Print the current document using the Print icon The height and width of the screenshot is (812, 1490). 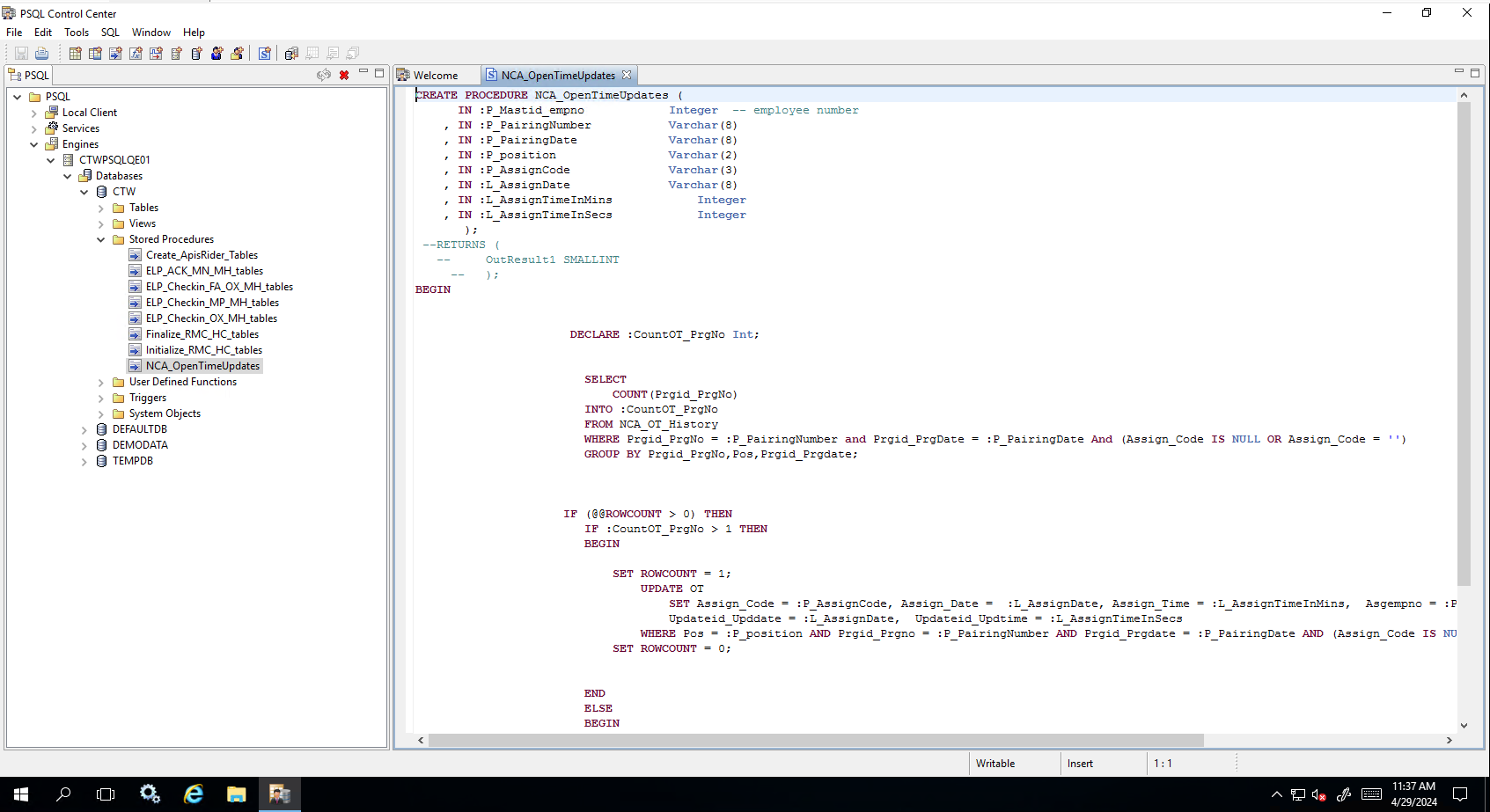click(x=41, y=53)
